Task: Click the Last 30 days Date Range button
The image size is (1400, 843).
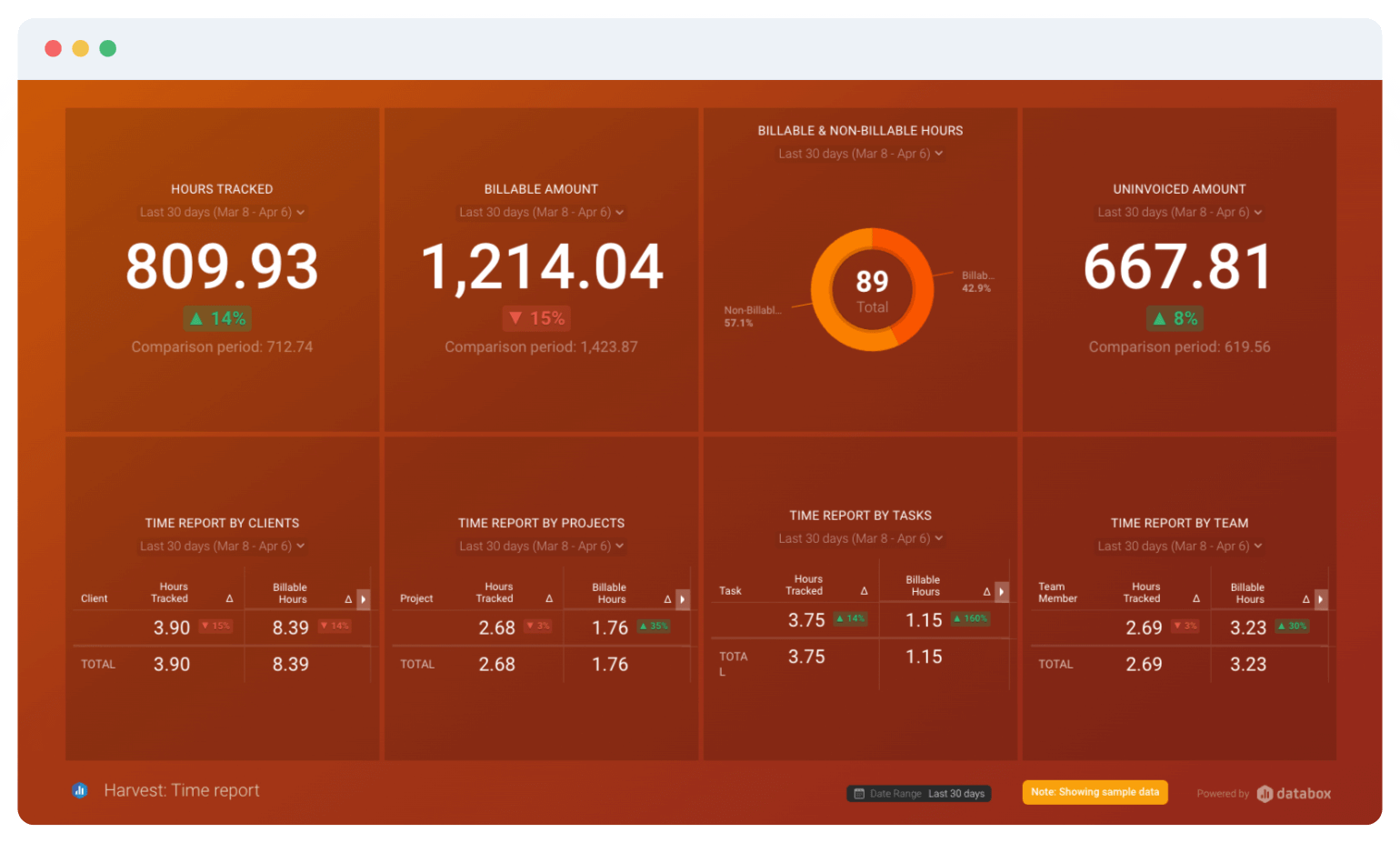Action: [918, 793]
